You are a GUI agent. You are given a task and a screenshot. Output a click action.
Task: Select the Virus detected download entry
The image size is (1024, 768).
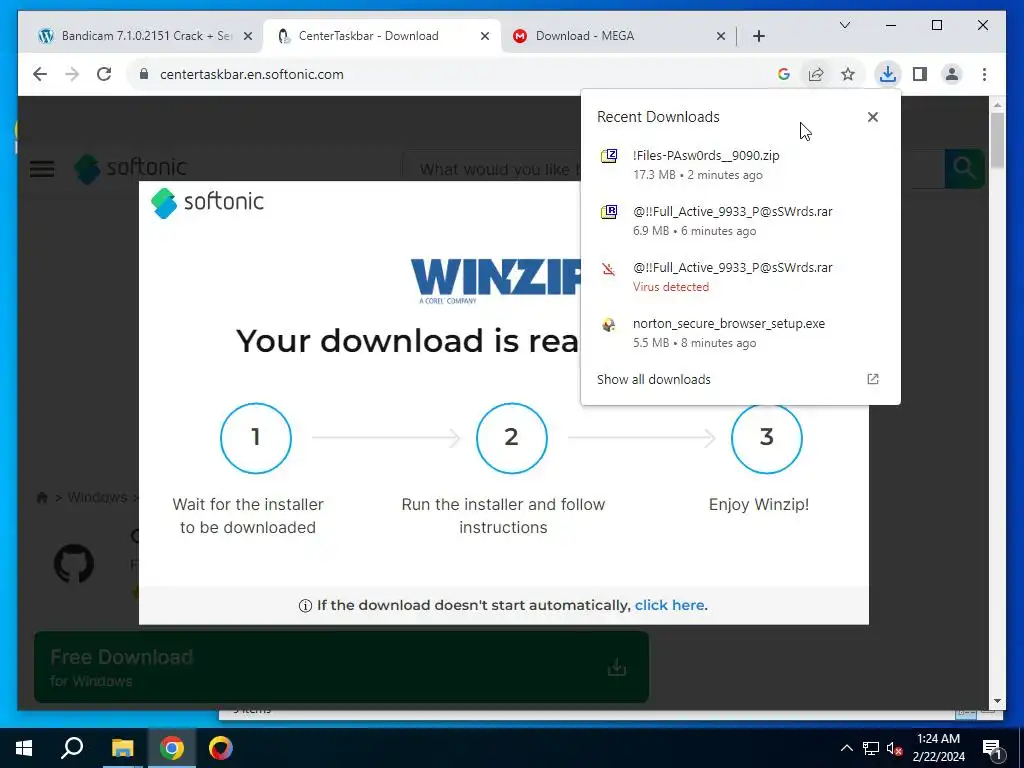[740, 277]
